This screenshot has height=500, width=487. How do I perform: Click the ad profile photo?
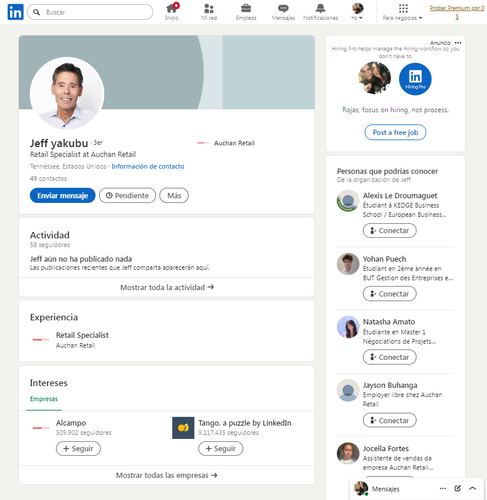375,78
